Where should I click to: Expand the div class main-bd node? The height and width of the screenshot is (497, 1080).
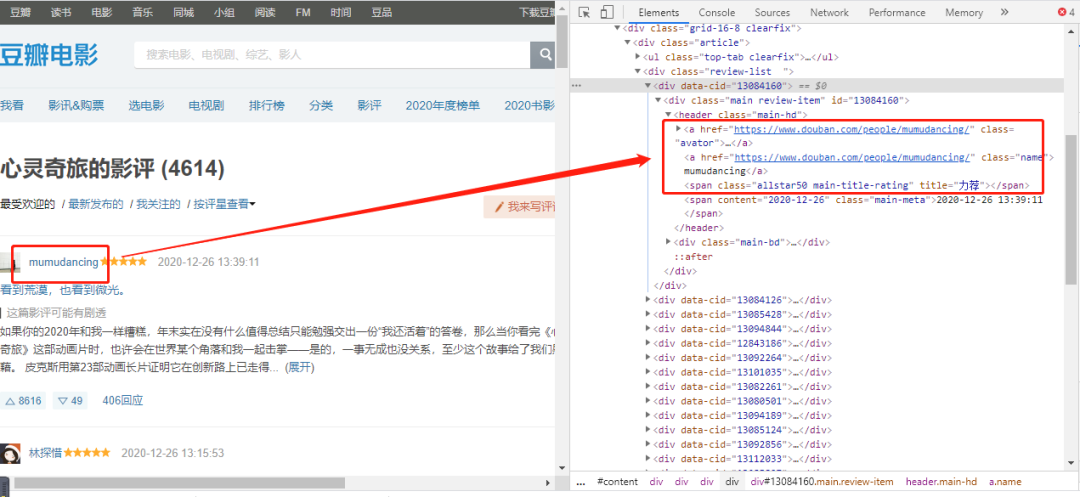pyautogui.click(x=669, y=242)
